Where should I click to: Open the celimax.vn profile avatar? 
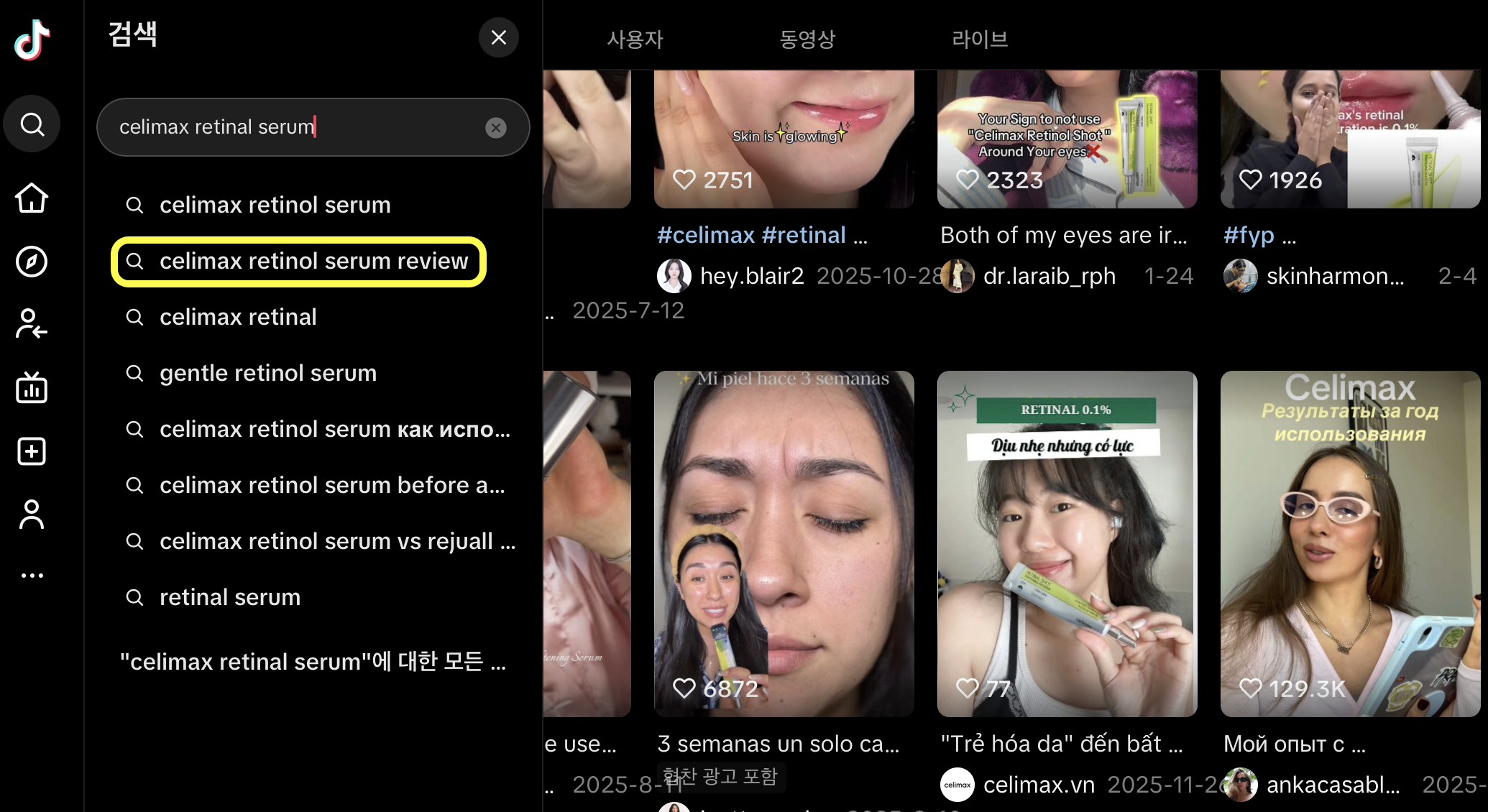point(957,785)
